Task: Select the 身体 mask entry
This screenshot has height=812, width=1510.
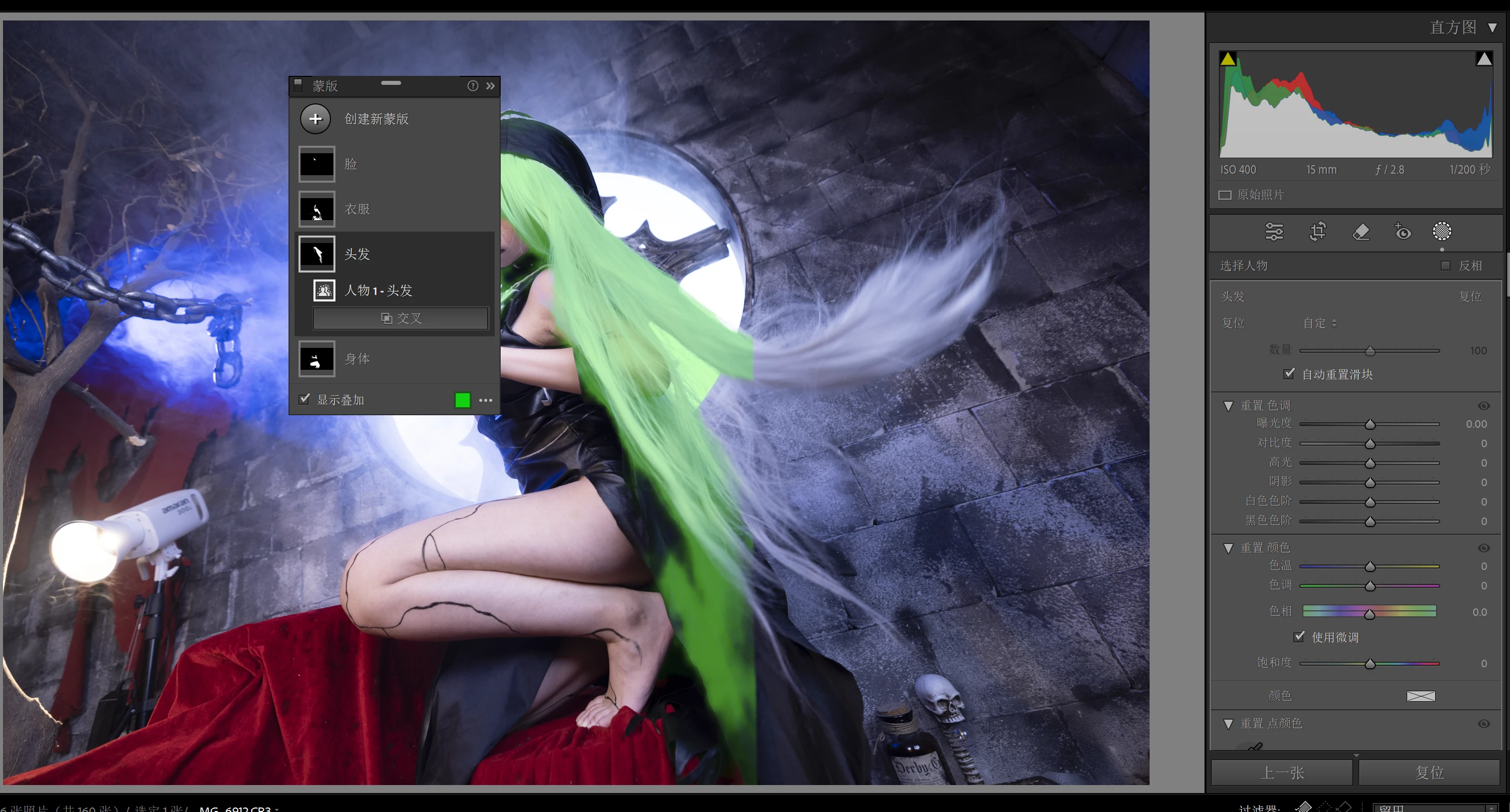Action: pos(357,358)
